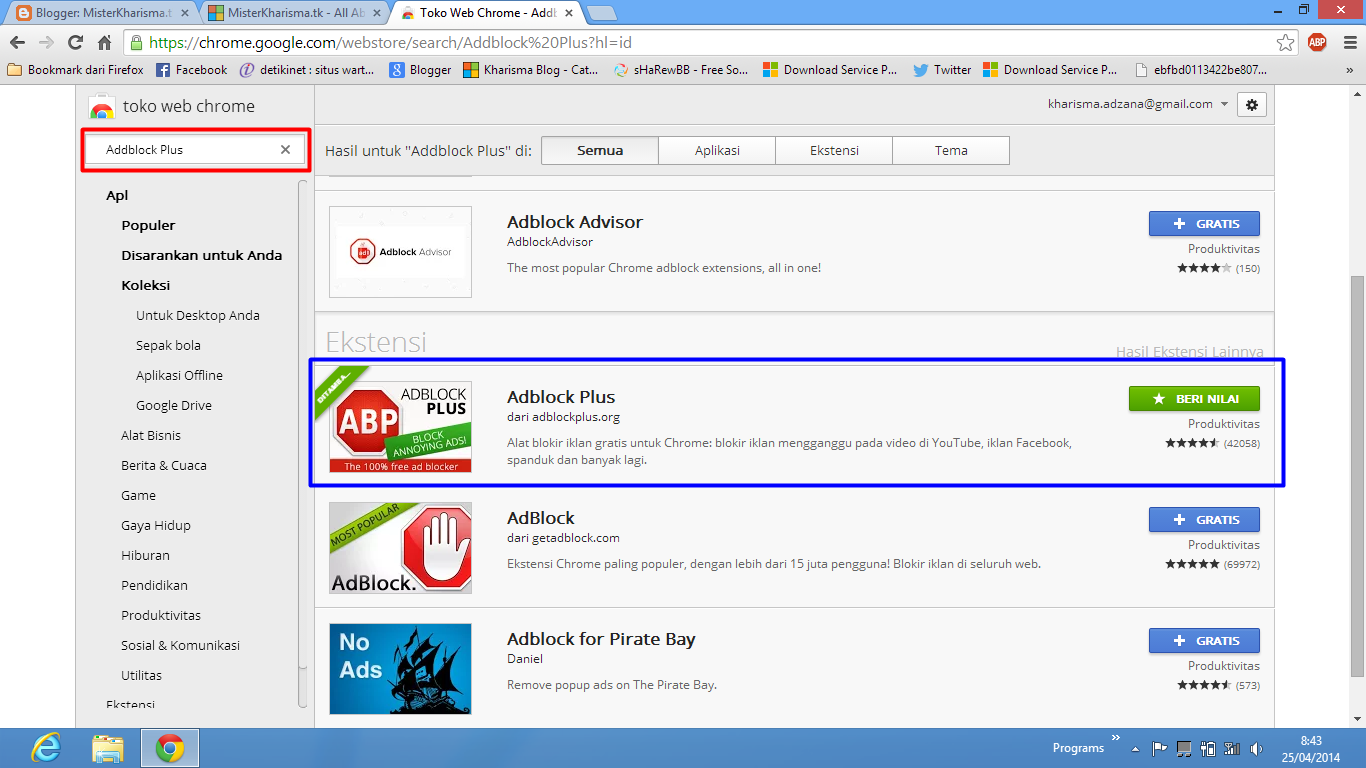The width and height of the screenshot is (1366, 768).
Task: Open the Bookmark dari Firefox folder
Action: (76, 70)
